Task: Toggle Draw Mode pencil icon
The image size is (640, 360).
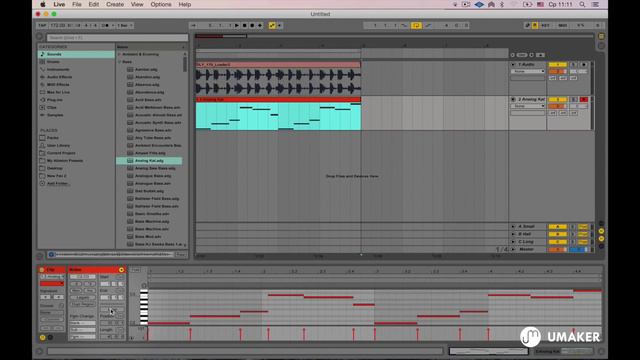Action: 527,25
